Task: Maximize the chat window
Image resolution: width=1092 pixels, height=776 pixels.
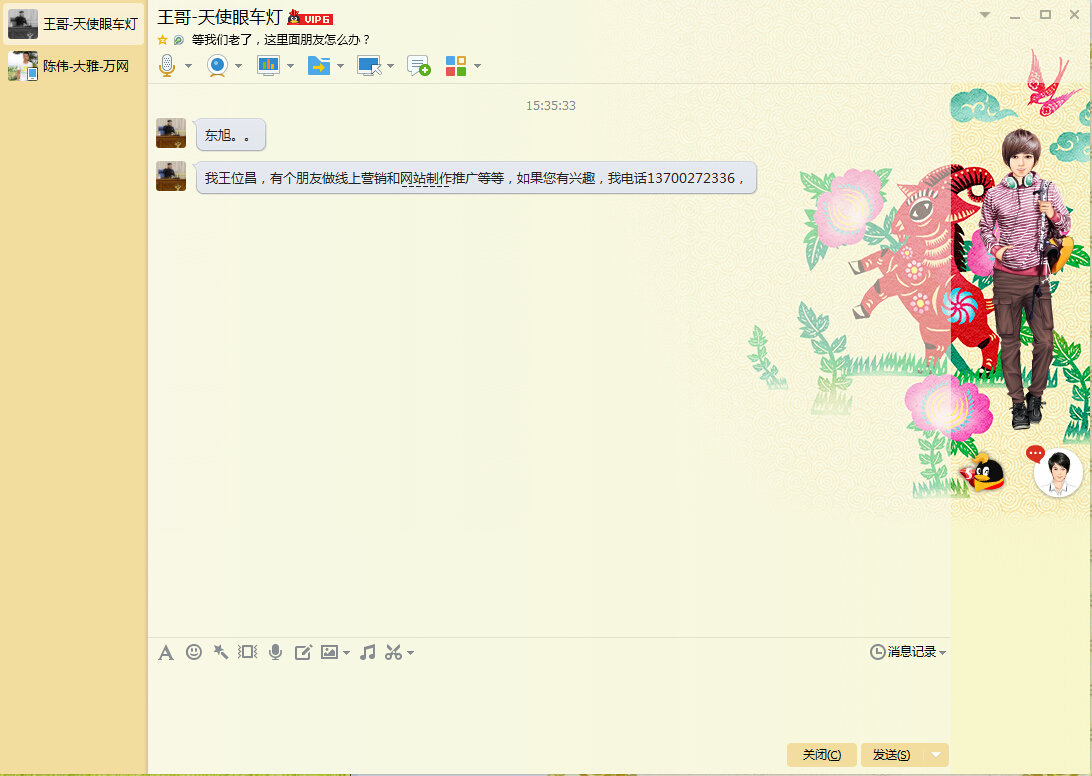Action: 1045,15
